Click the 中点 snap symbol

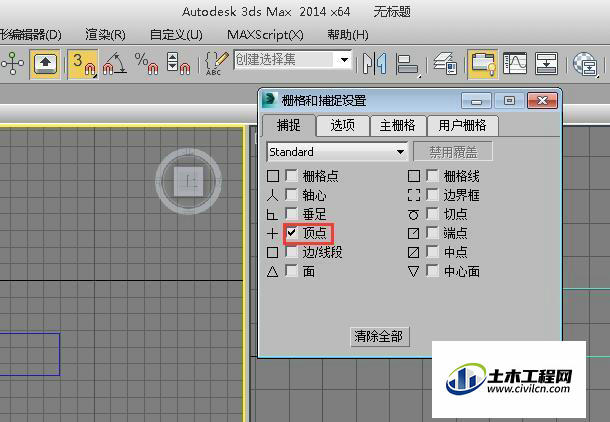(414, 252)
